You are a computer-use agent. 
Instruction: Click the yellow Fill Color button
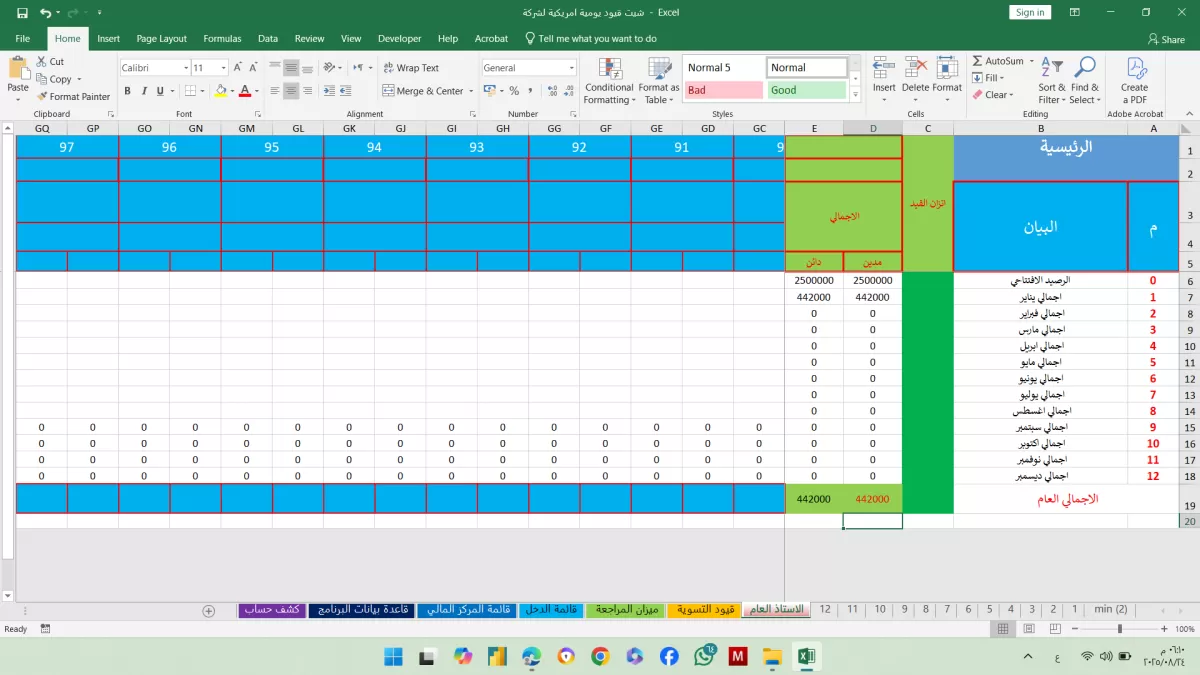[x=221, y=91]
